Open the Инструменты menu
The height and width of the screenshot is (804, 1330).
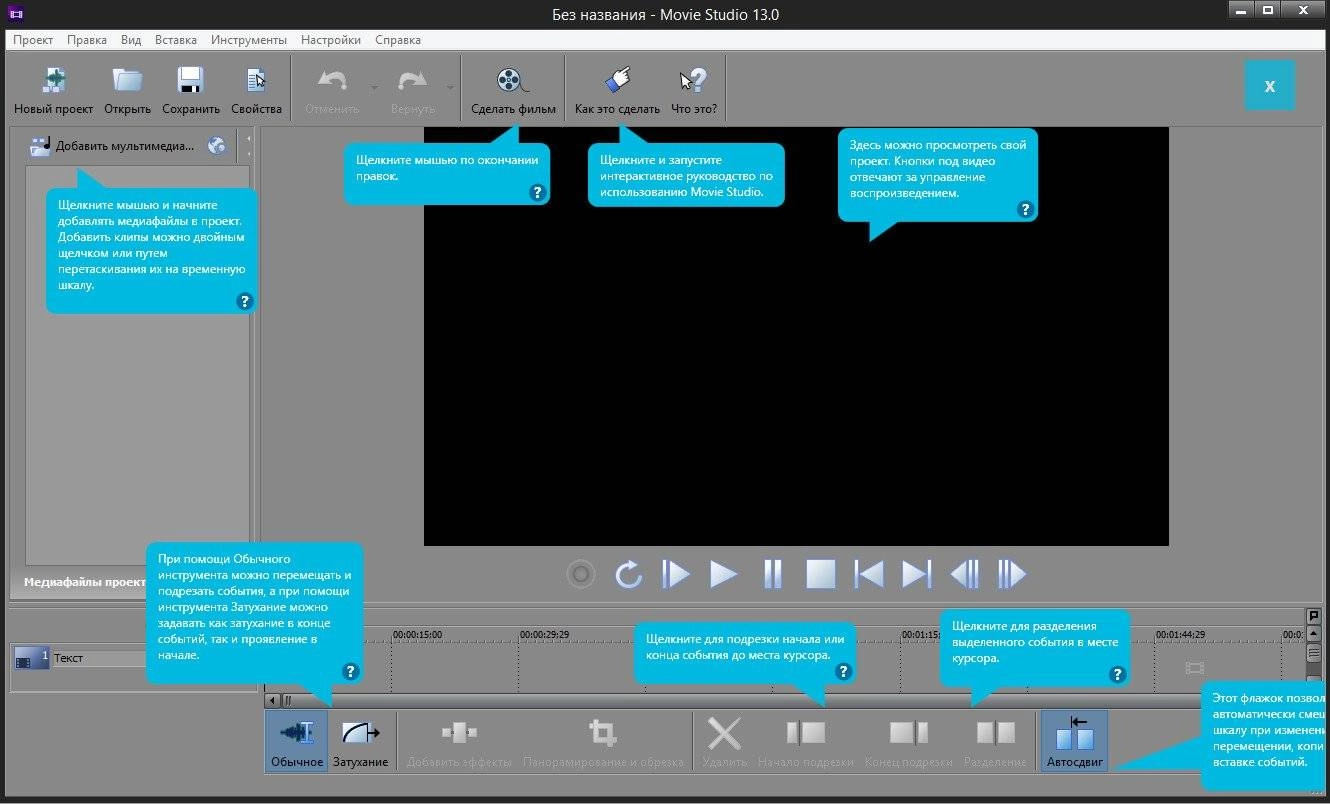249,40
